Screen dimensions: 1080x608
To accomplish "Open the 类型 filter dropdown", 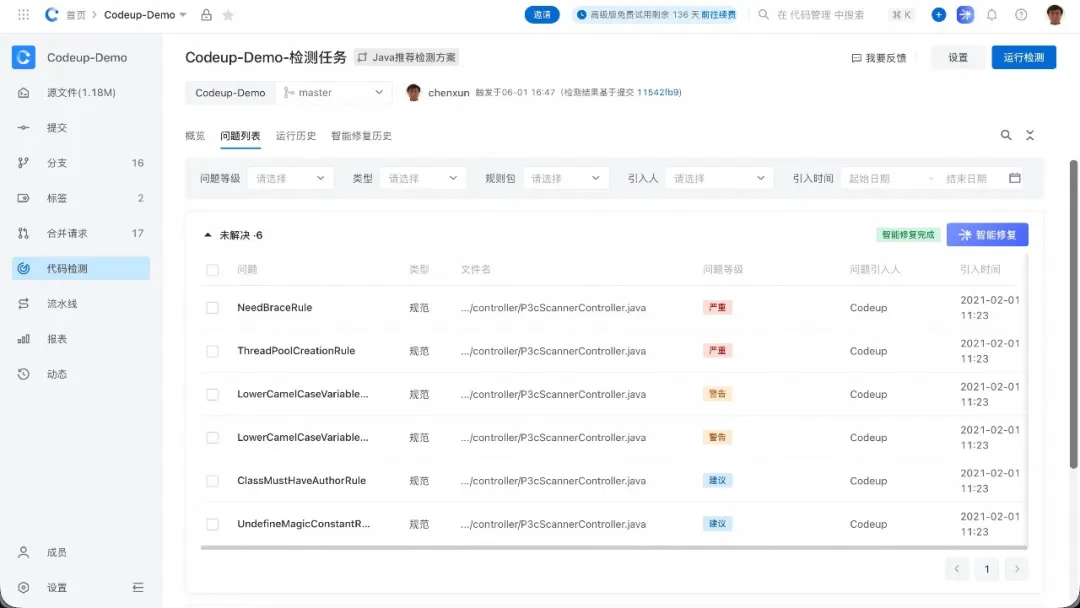I will tap(423, 178).
